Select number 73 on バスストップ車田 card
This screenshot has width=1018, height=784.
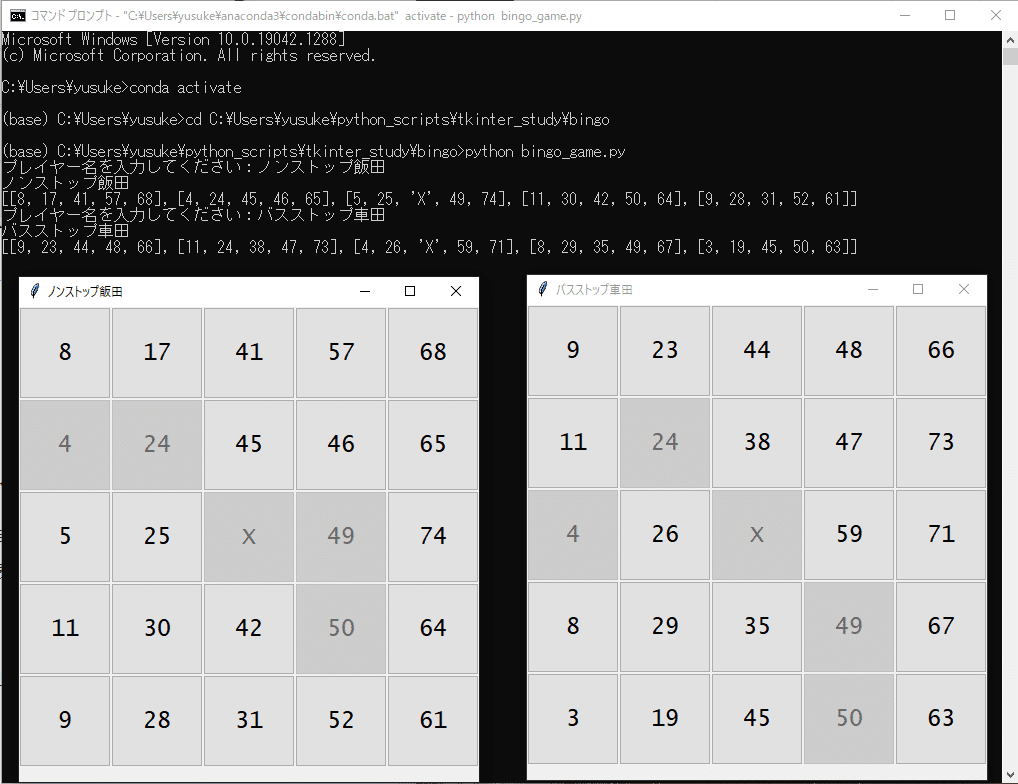(x=940, y=442)
